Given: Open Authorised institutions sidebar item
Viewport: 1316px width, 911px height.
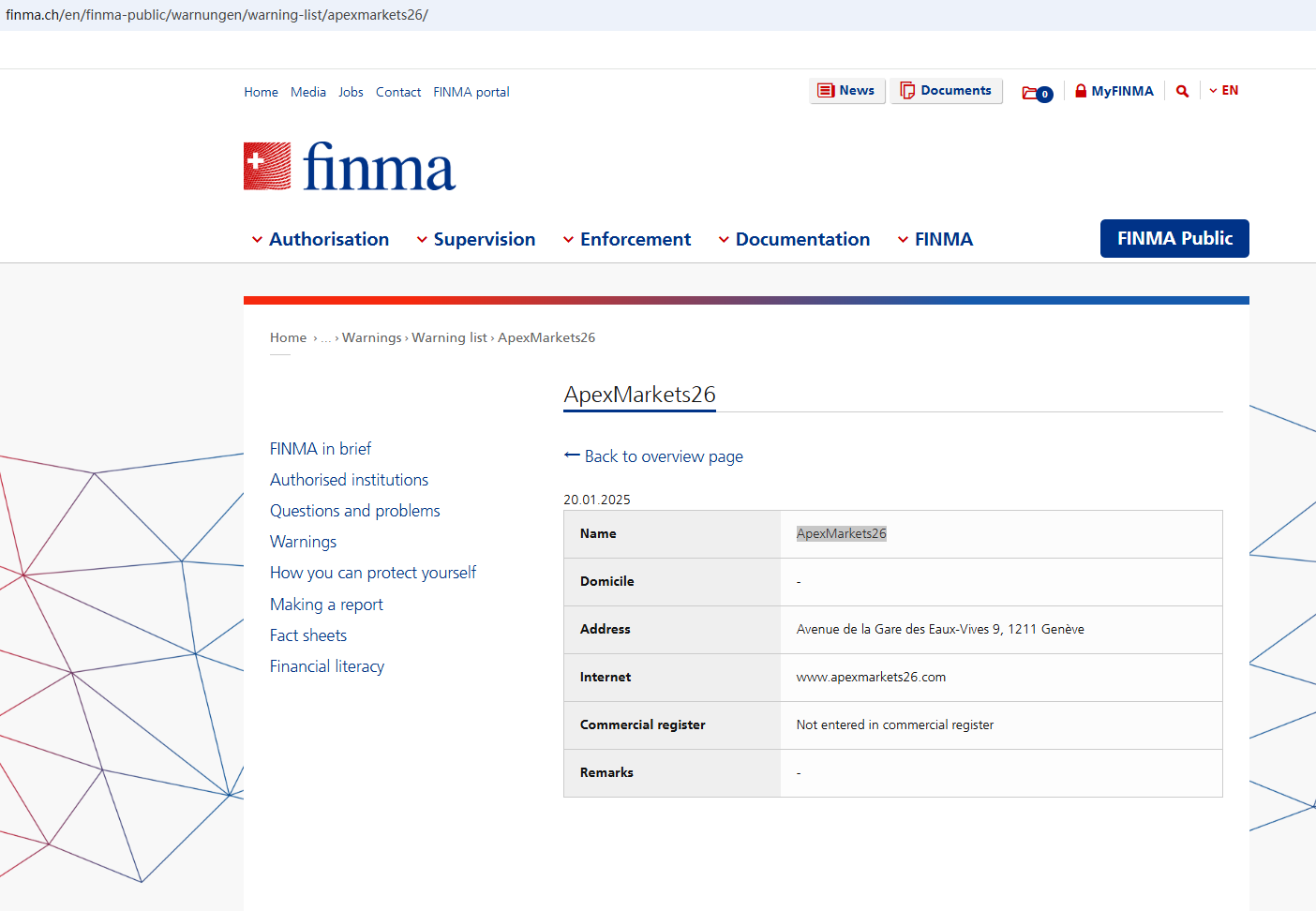Looking at the screenshot, I should click(x=350, y=480).
